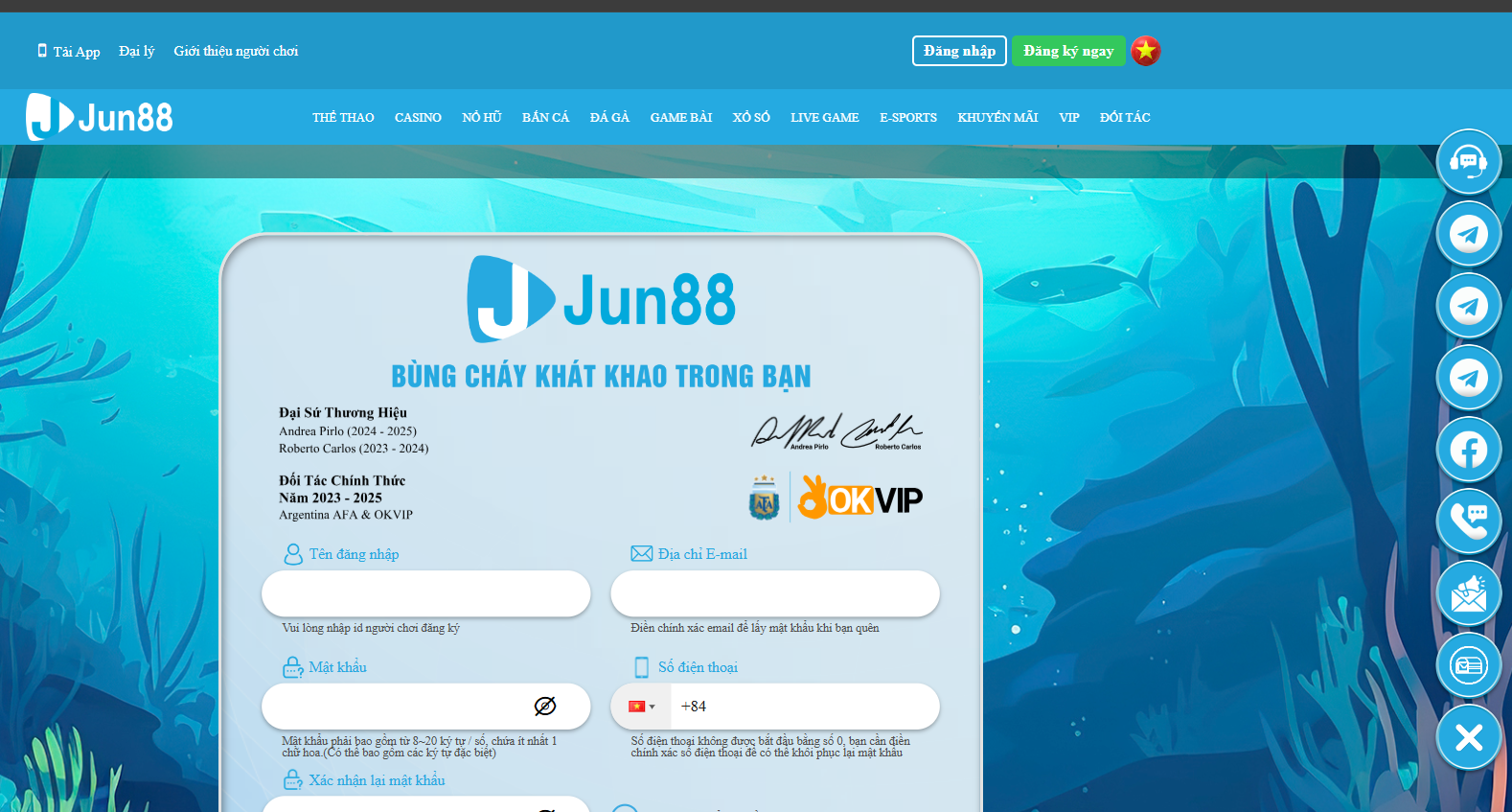This screenshot has height=812, width=1512.
Task: Open KHUYẾN MÃI promotions page
Action: tap(997, 117)
